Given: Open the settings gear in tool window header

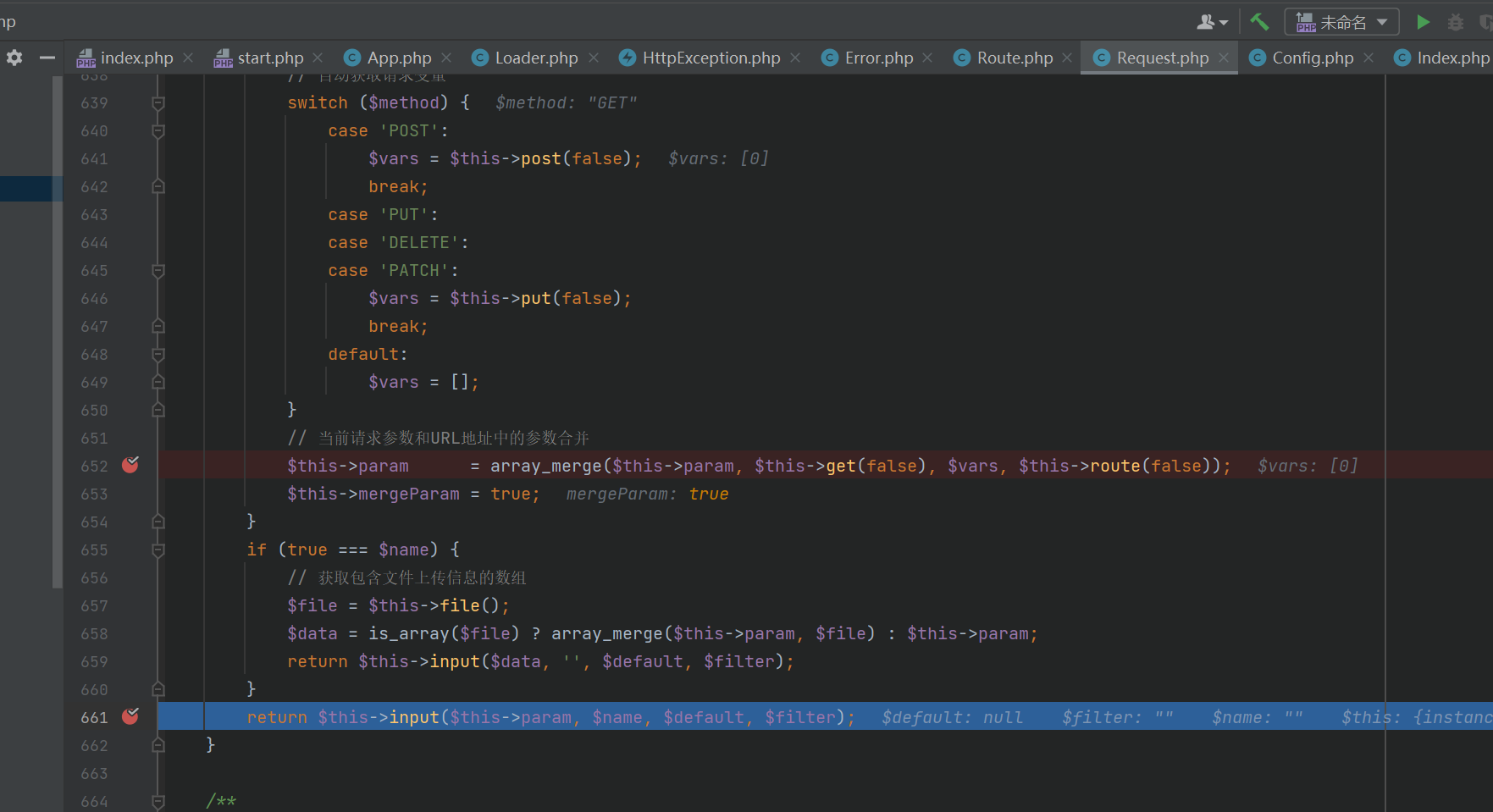Looking at the screenshot, I should tap(14, 58).
